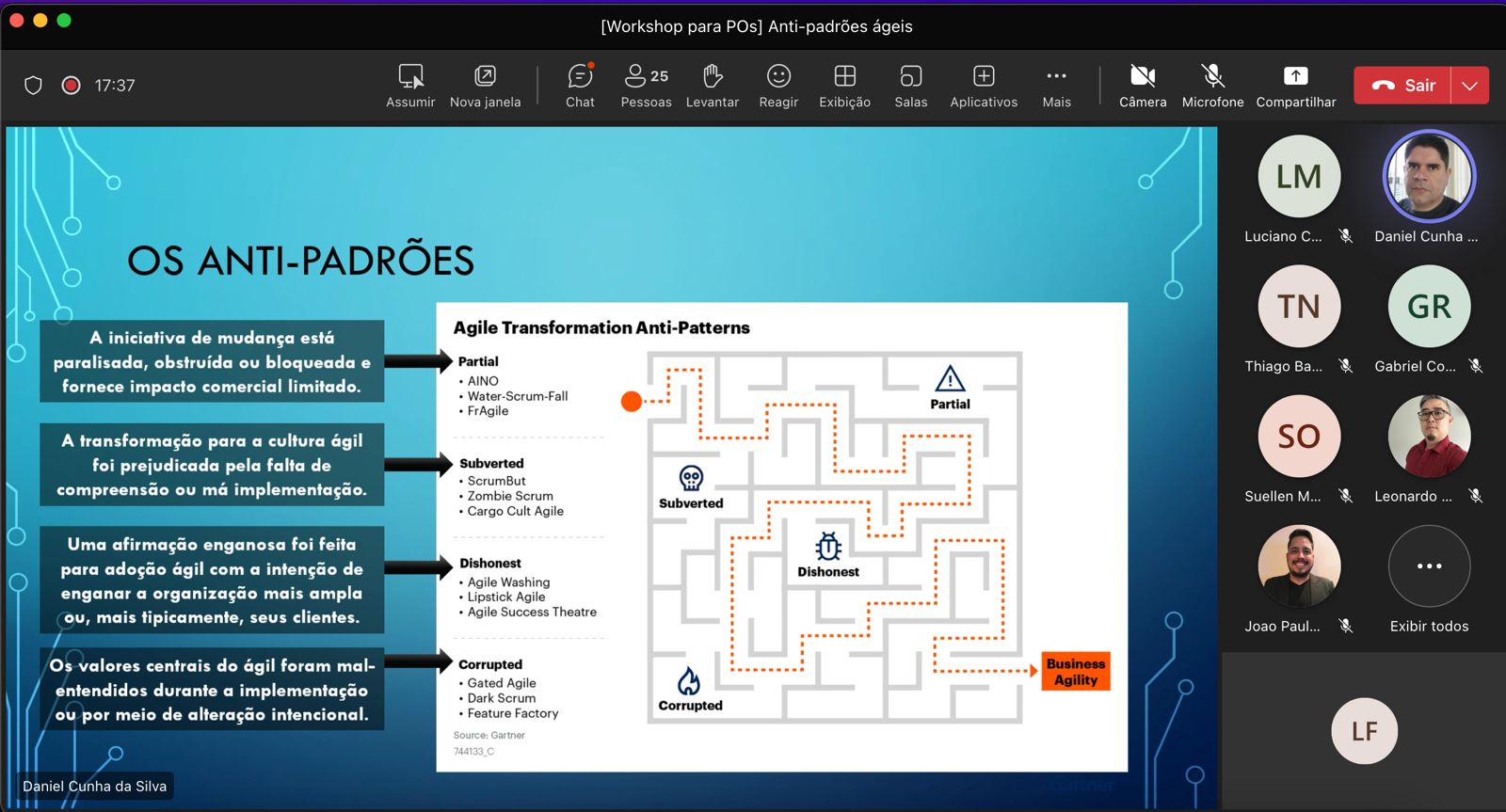
Task: Leave the meeting with Sair button
Action: click(x=1402, y=86)
